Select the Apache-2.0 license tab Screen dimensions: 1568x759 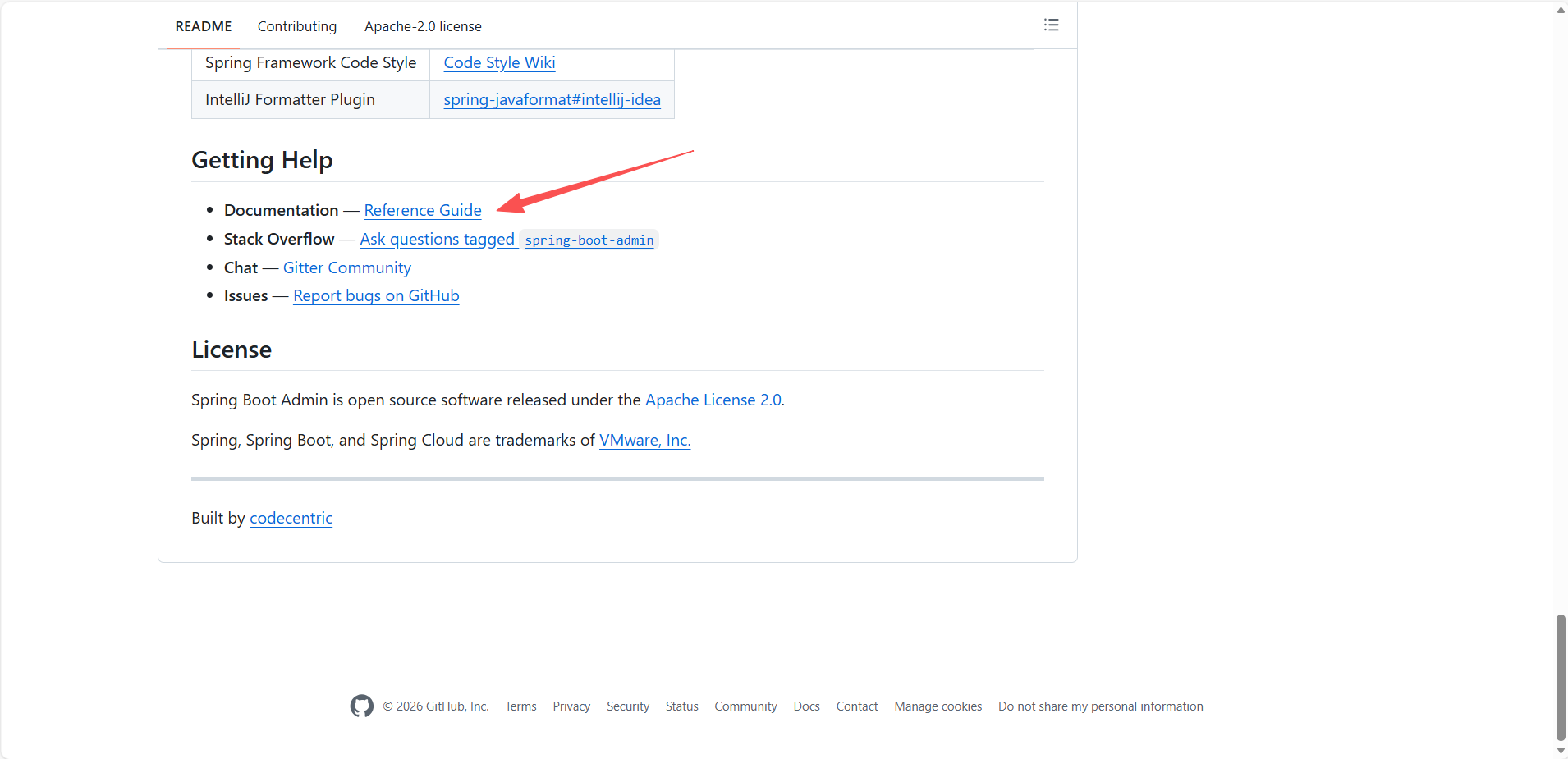point(423,26)
